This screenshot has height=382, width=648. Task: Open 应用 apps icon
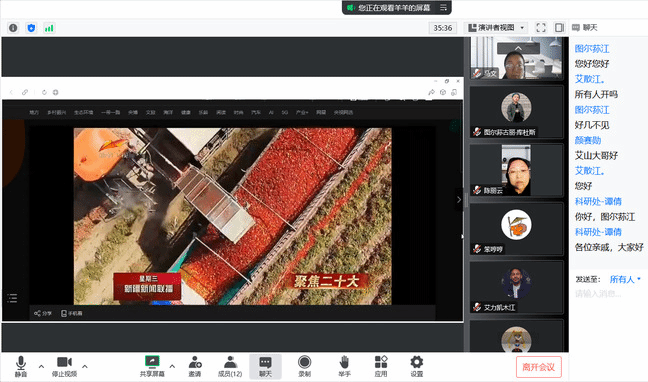tap(381, 366)
